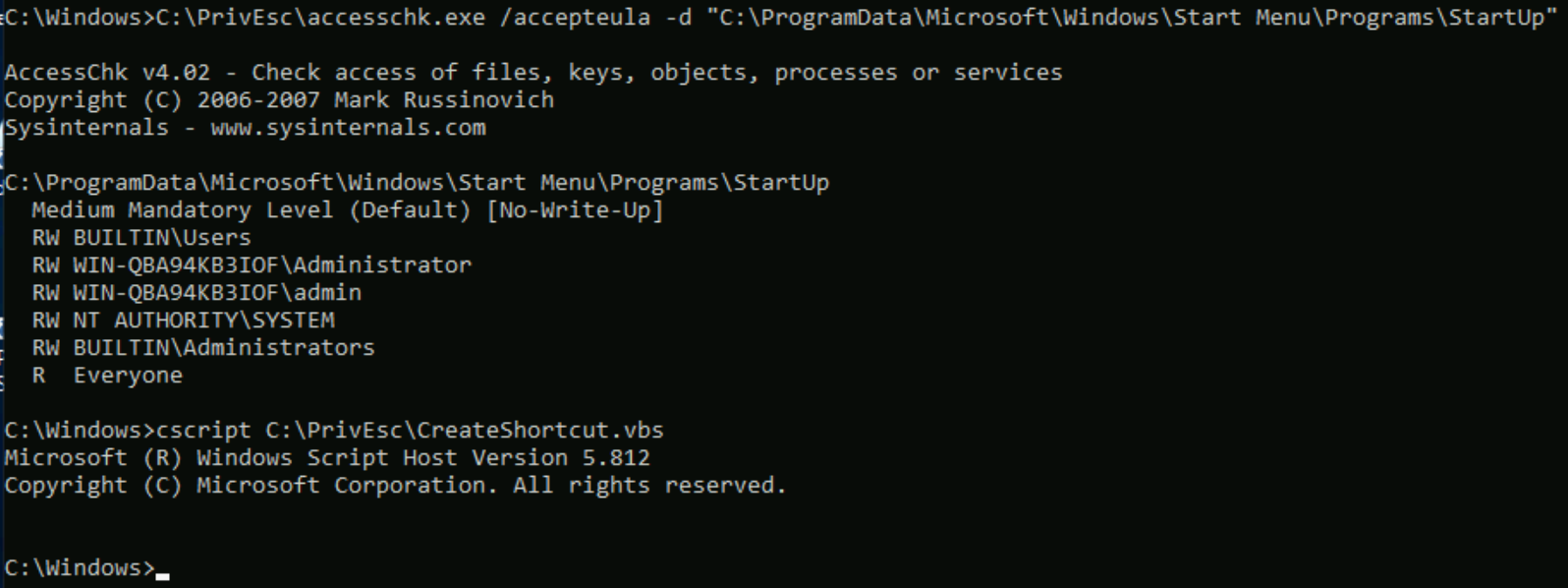Screen dimensions: 1568x588
Task: Click the Windows Script Host Version line
Action: (x=327, y=458)
